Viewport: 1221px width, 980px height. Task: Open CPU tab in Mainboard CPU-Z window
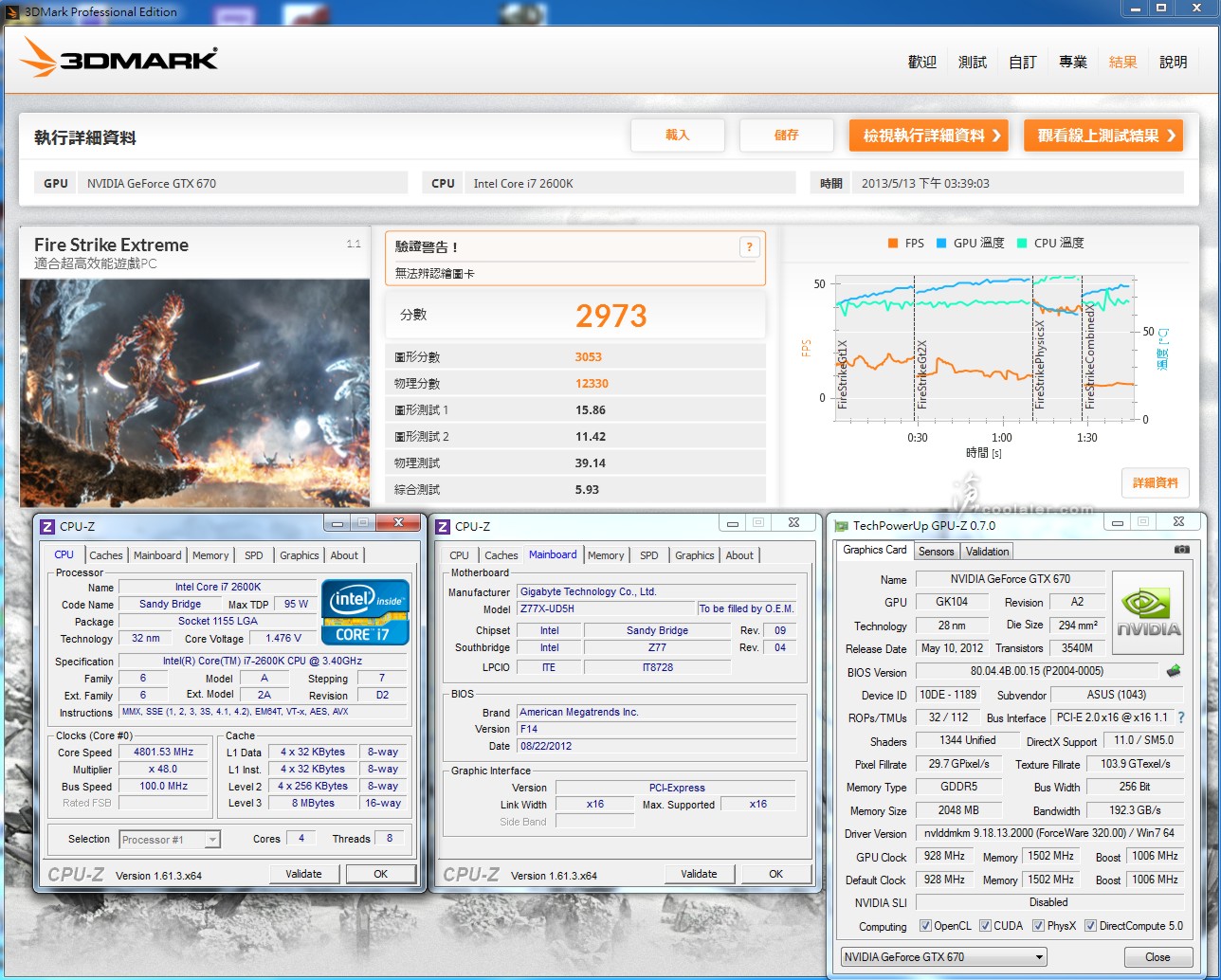point(459,555)
